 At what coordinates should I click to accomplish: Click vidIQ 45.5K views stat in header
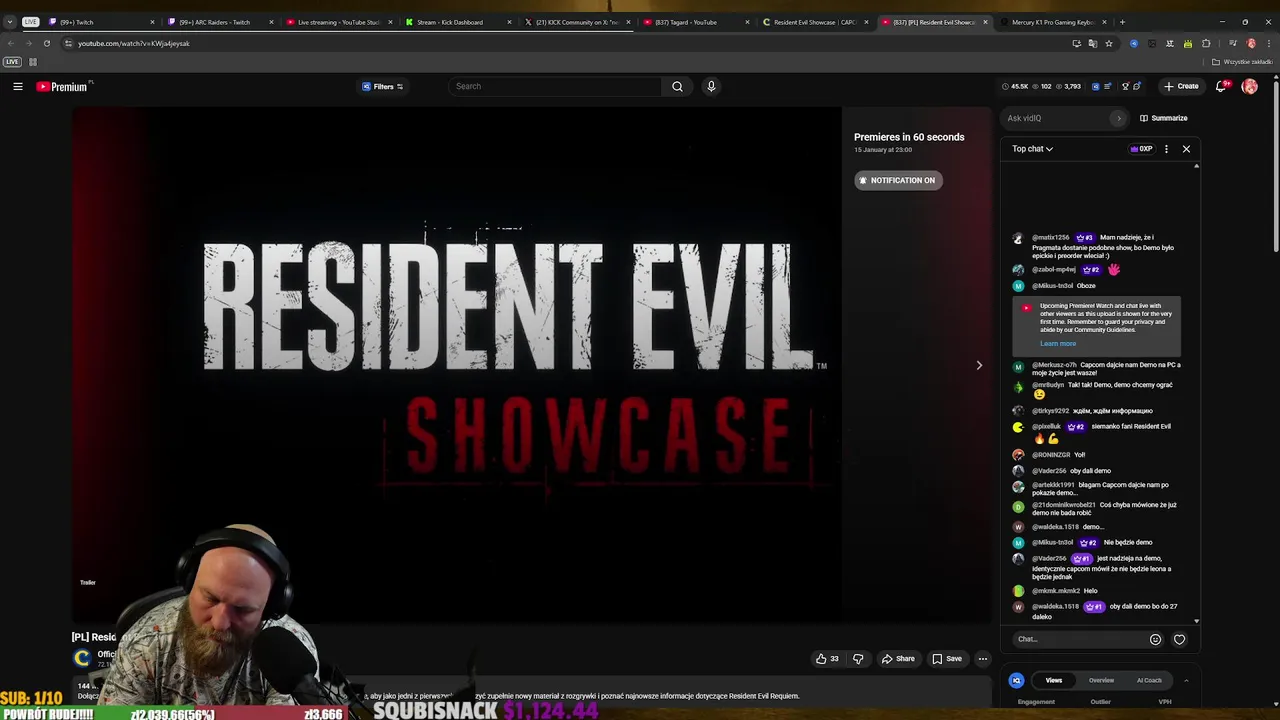pos(1016,86)
